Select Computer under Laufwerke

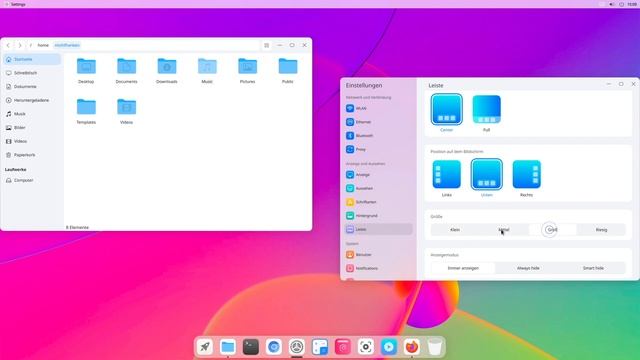[32, 180]
